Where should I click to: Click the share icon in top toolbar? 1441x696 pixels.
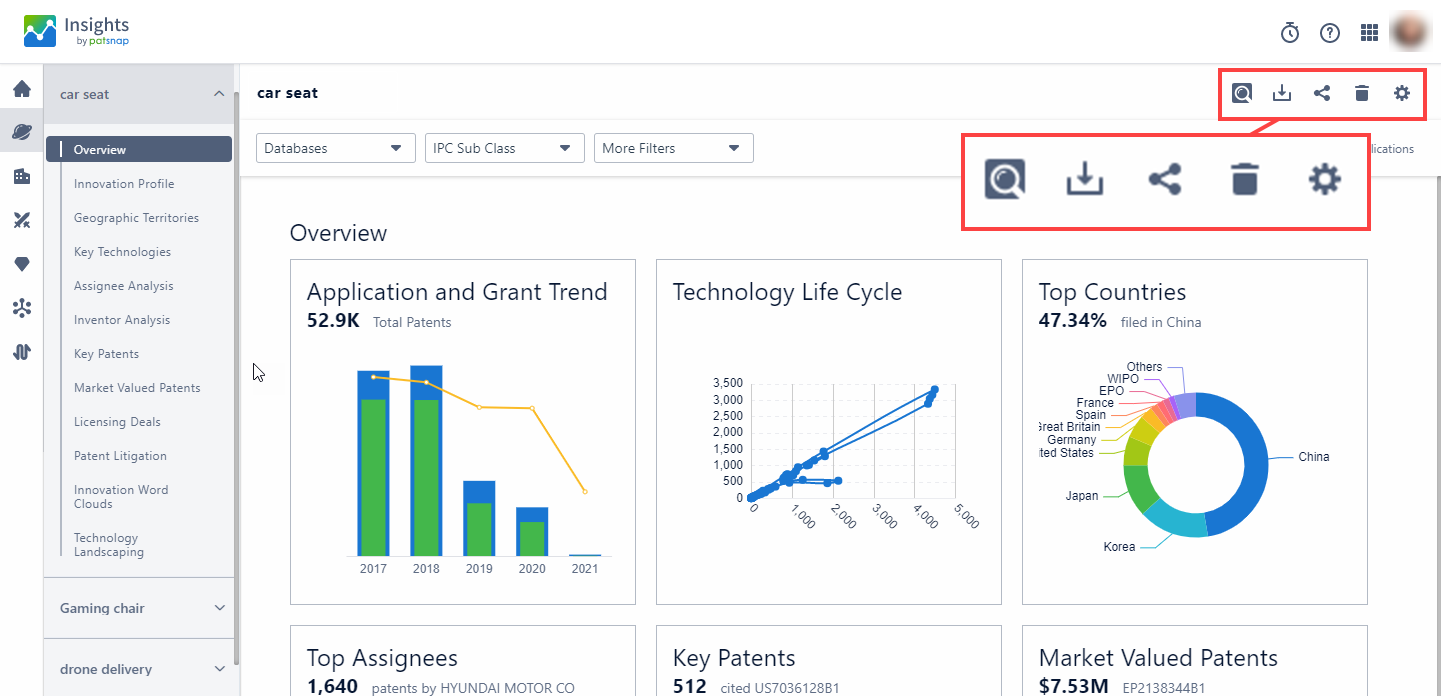pos(1322,93)
